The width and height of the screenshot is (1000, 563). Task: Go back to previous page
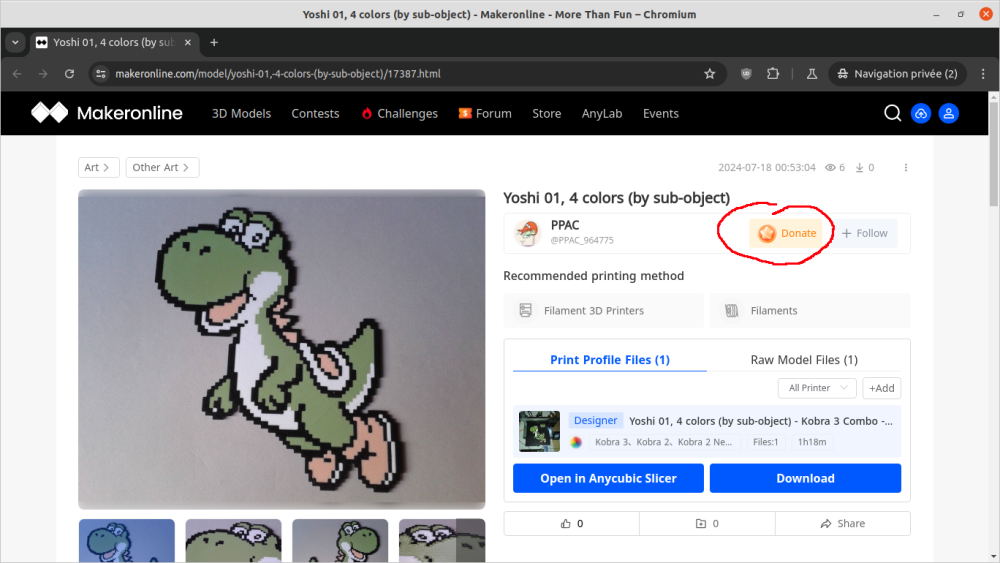[17, 74]
